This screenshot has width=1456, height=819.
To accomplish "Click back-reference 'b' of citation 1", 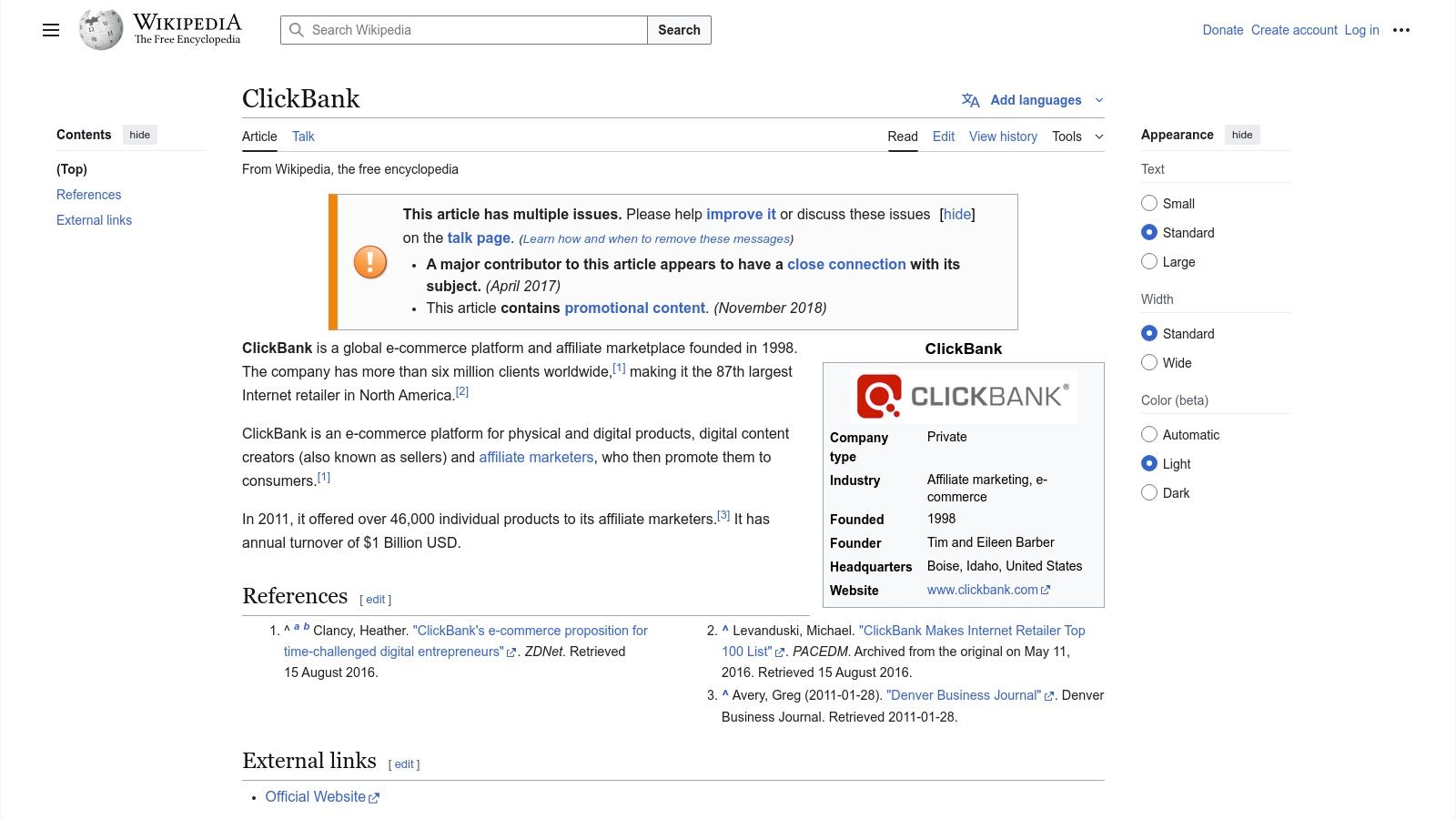I will 307,627.
